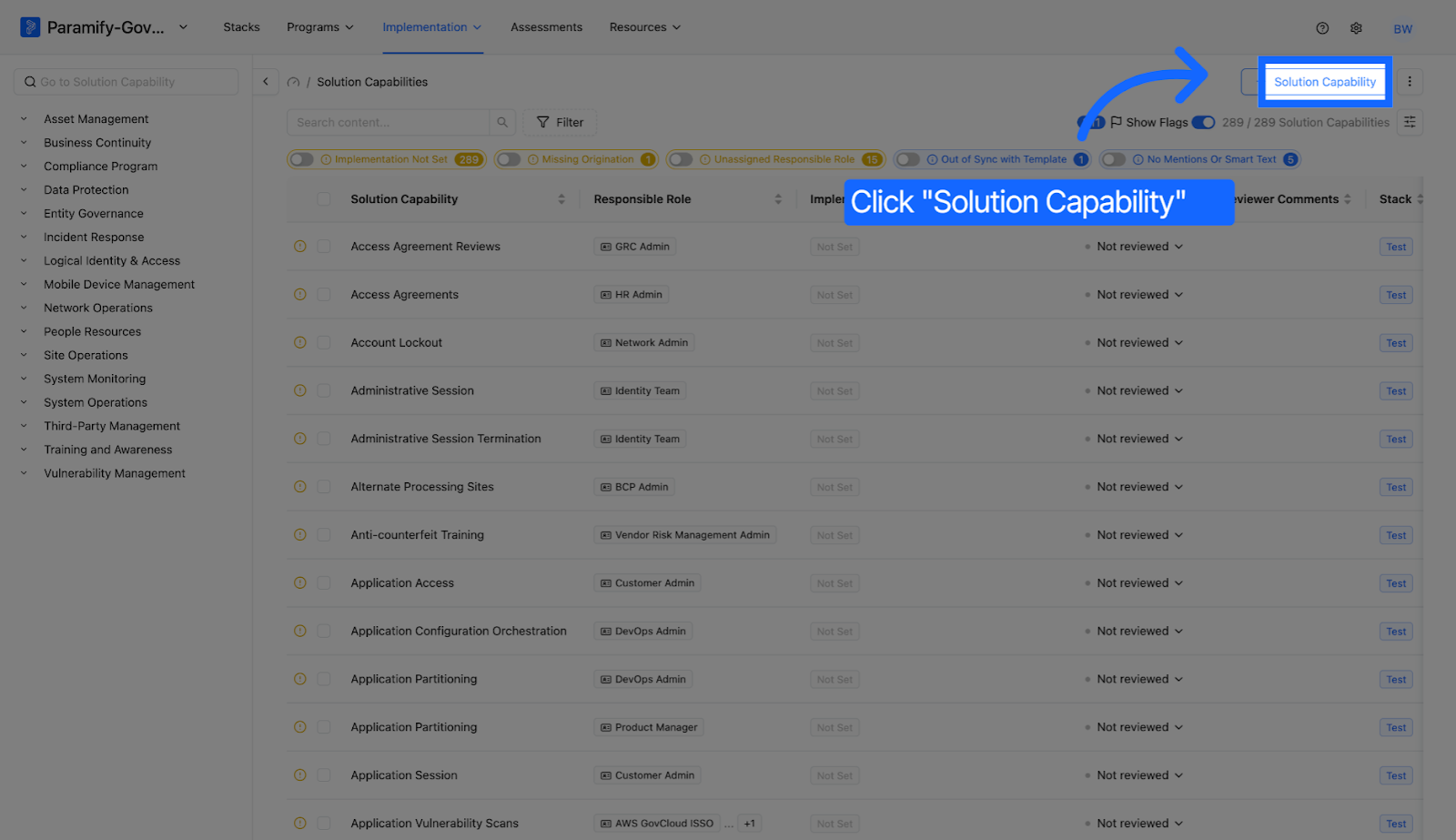Open the Filter button
The height and width of the screenshot is (840, 1456).
(x=560, y=122)
